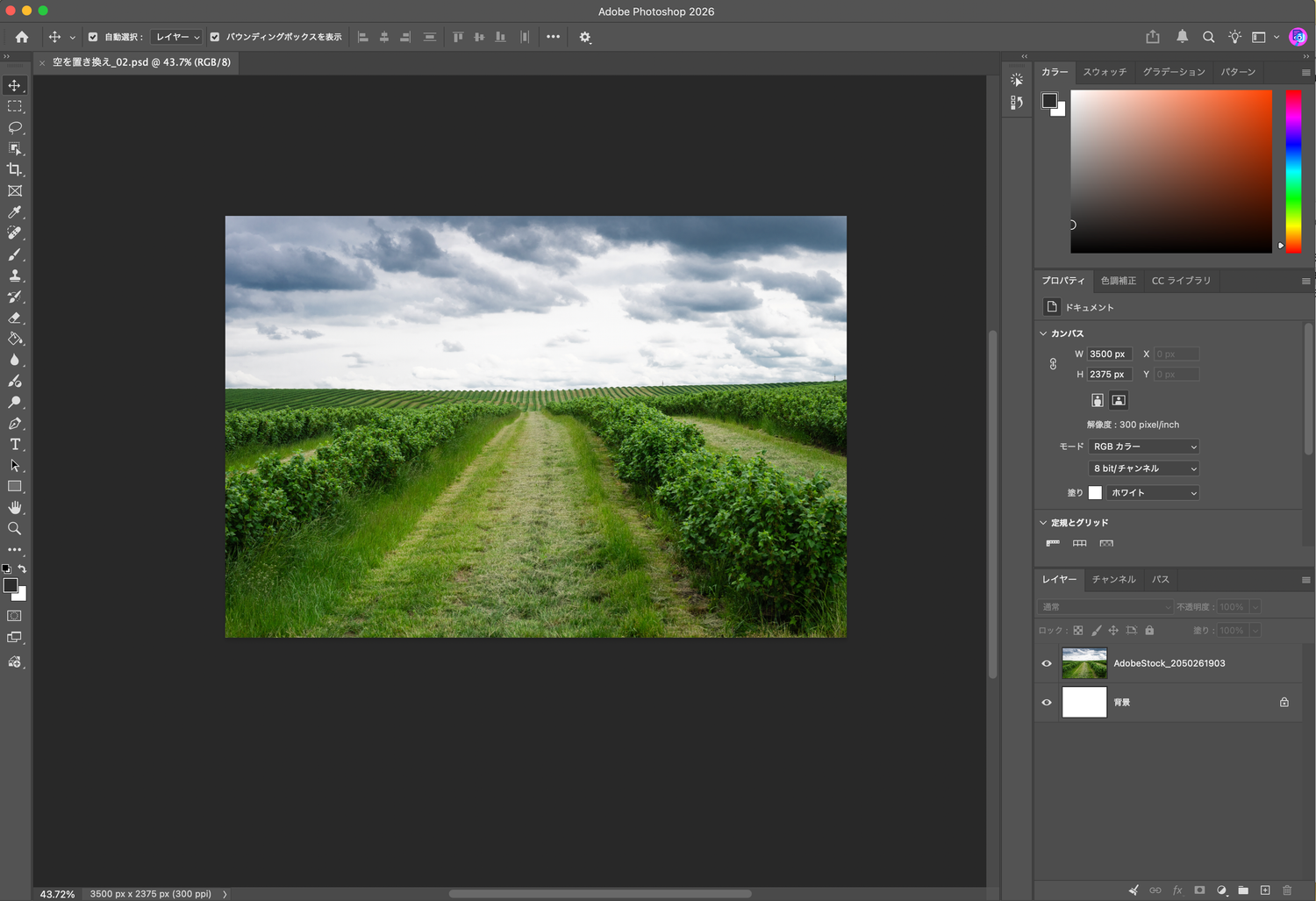The image size is (1316, 901).
Task: Select the Move tool
Action: (15, 85)
